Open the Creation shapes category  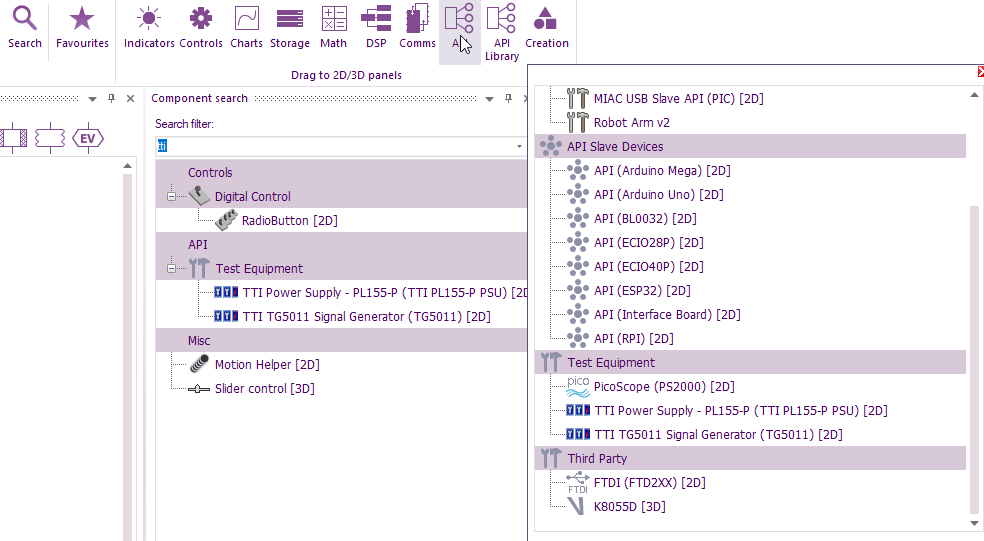pos(546,27)
